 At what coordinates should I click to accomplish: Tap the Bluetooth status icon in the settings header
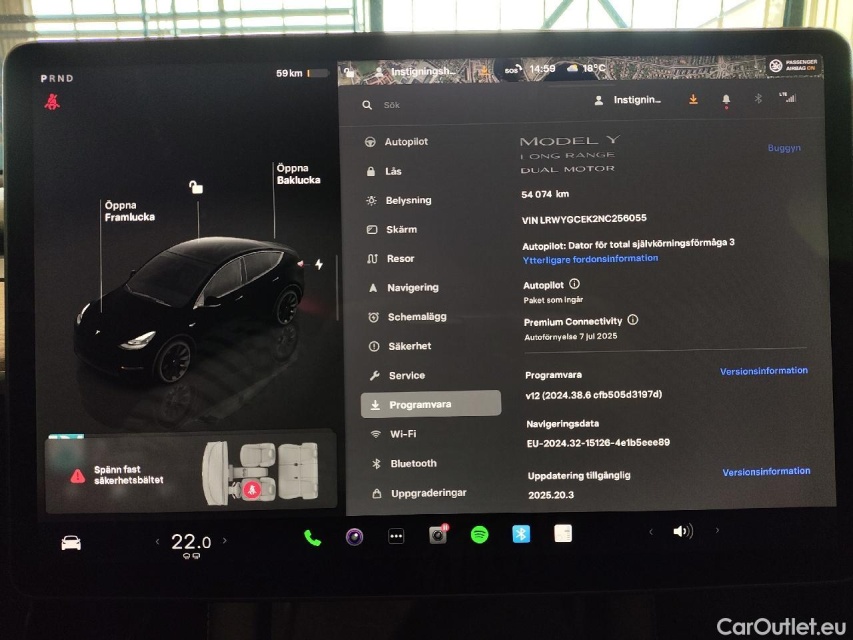758,99
